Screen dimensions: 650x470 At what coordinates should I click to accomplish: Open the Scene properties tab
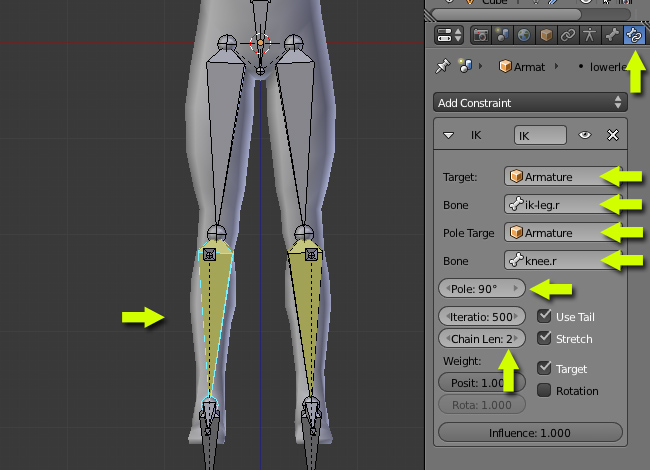tap(502, 35)
